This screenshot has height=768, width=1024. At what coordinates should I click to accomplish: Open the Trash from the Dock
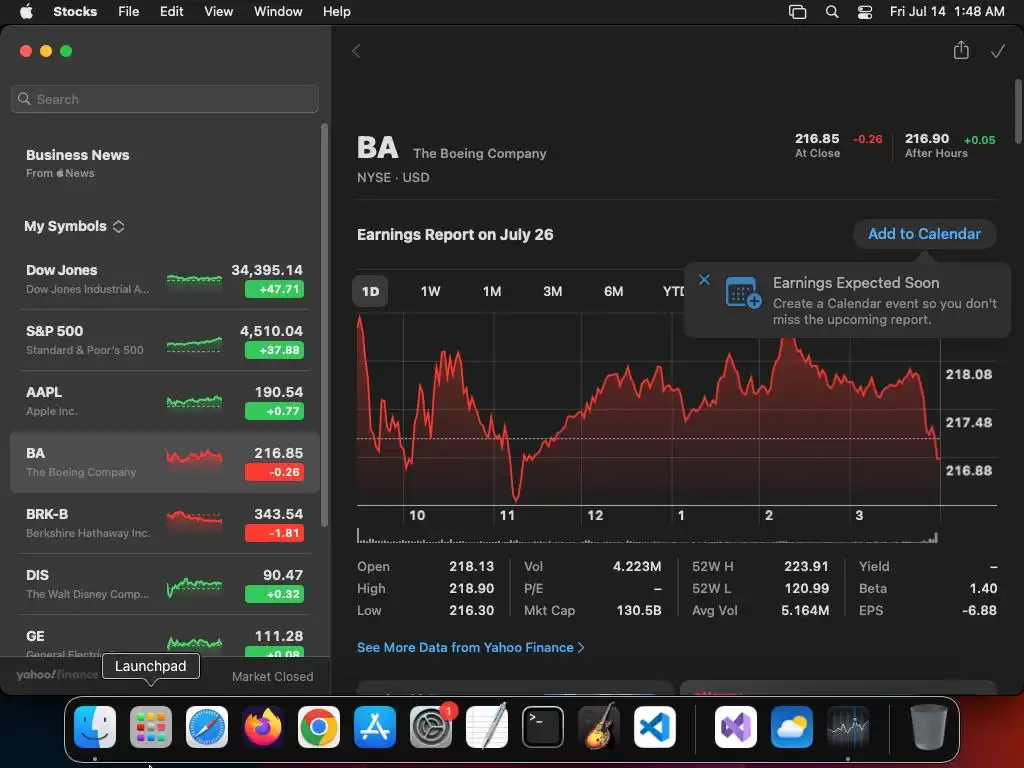tap(929, 727)
